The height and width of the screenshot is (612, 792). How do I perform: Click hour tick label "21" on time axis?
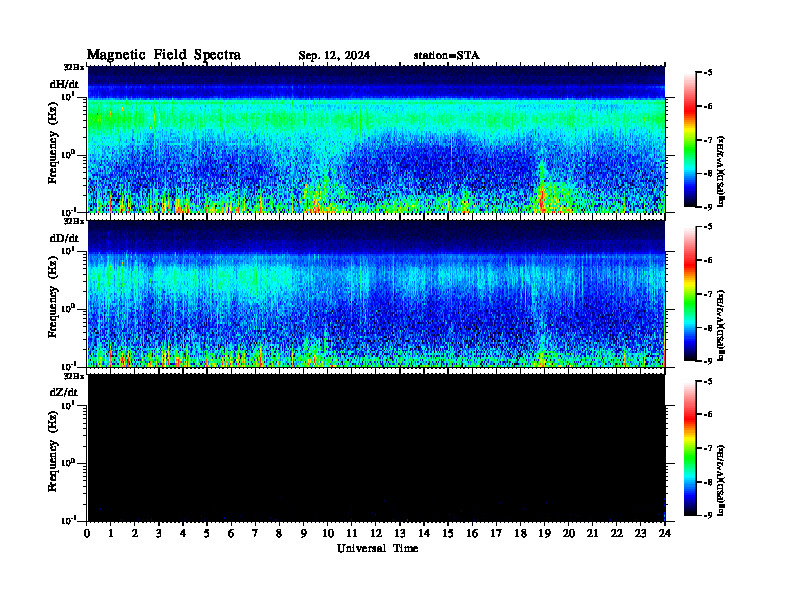coord(592,534)
